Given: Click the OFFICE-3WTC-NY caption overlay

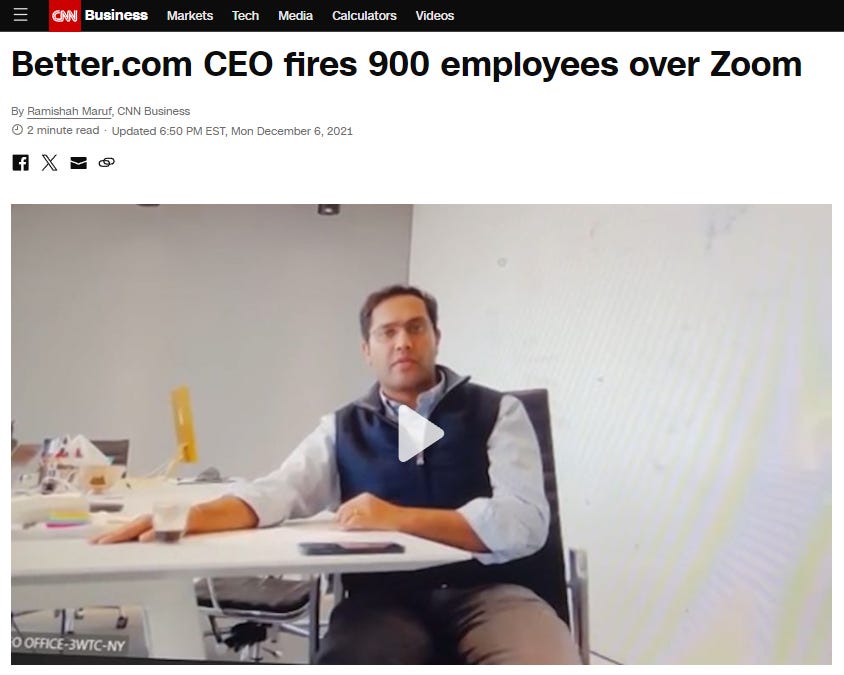Looking at the screenshot, I should click(68, 644).
